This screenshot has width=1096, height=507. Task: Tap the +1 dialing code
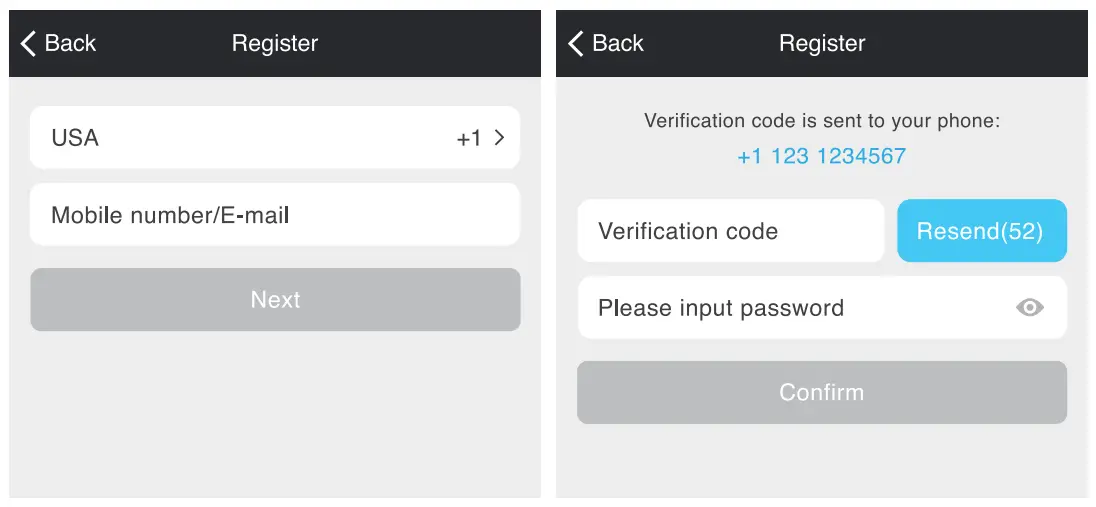(469, 139)
